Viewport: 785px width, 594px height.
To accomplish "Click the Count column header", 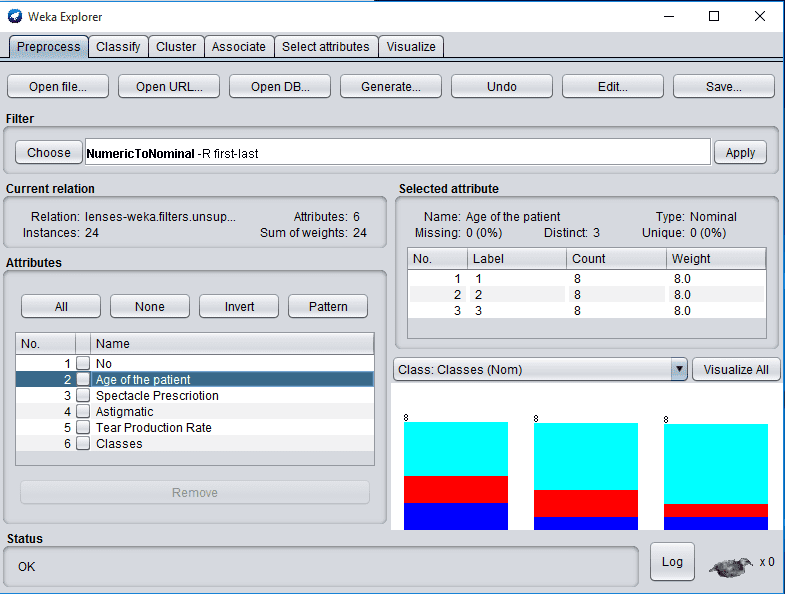I will coord(616,258).
